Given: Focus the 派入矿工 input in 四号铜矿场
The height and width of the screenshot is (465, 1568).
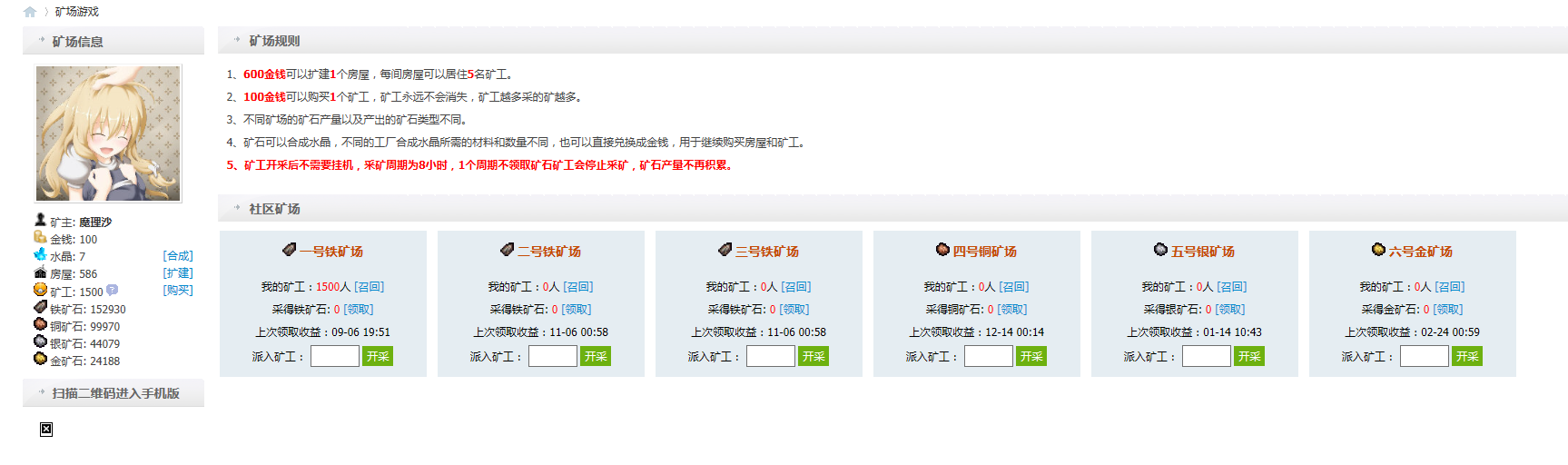Looking at the screenshot, I should 989,356.
